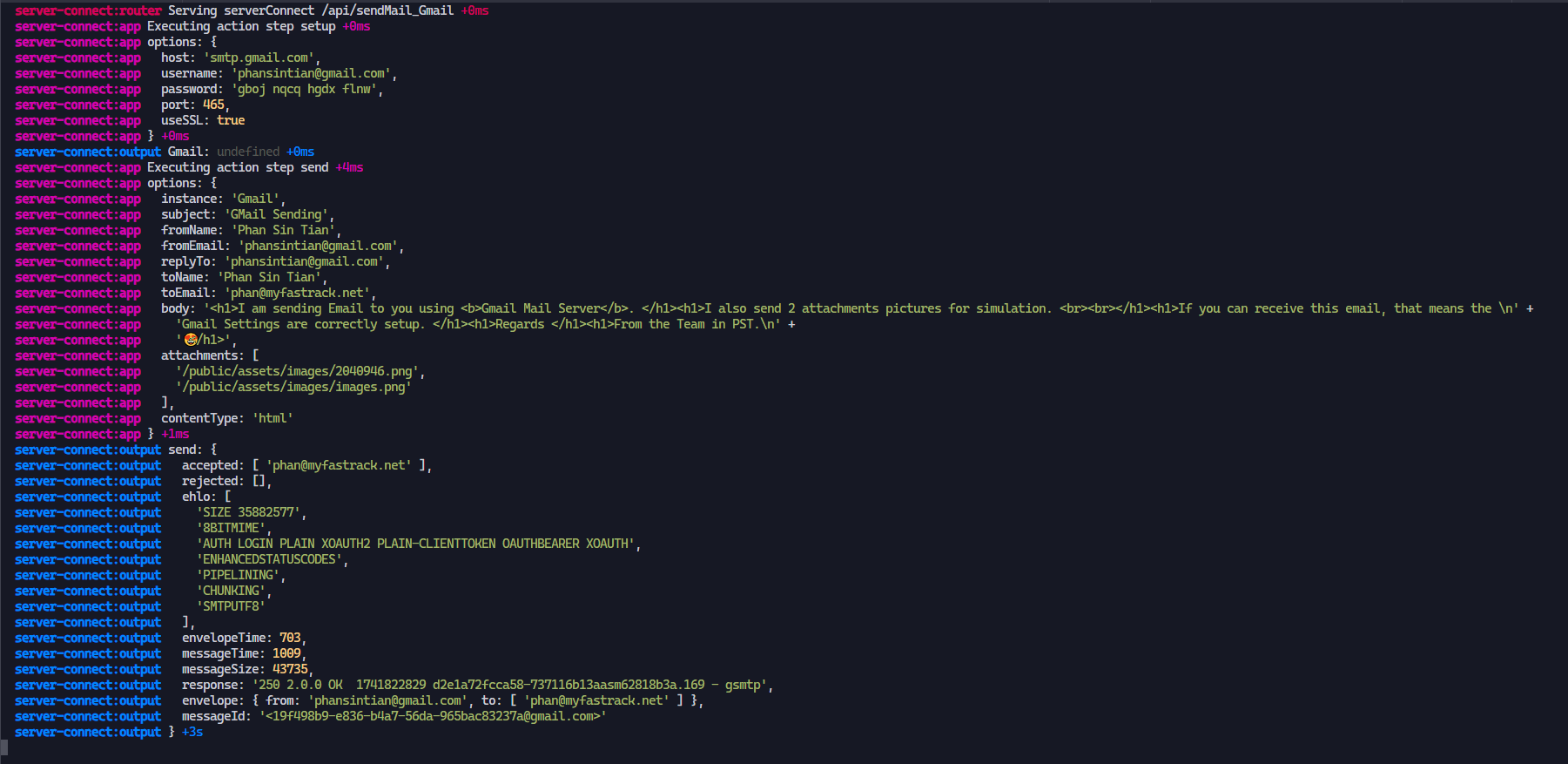Click the envelope 'from' address
1568x764 pixels.
[388, 700]
